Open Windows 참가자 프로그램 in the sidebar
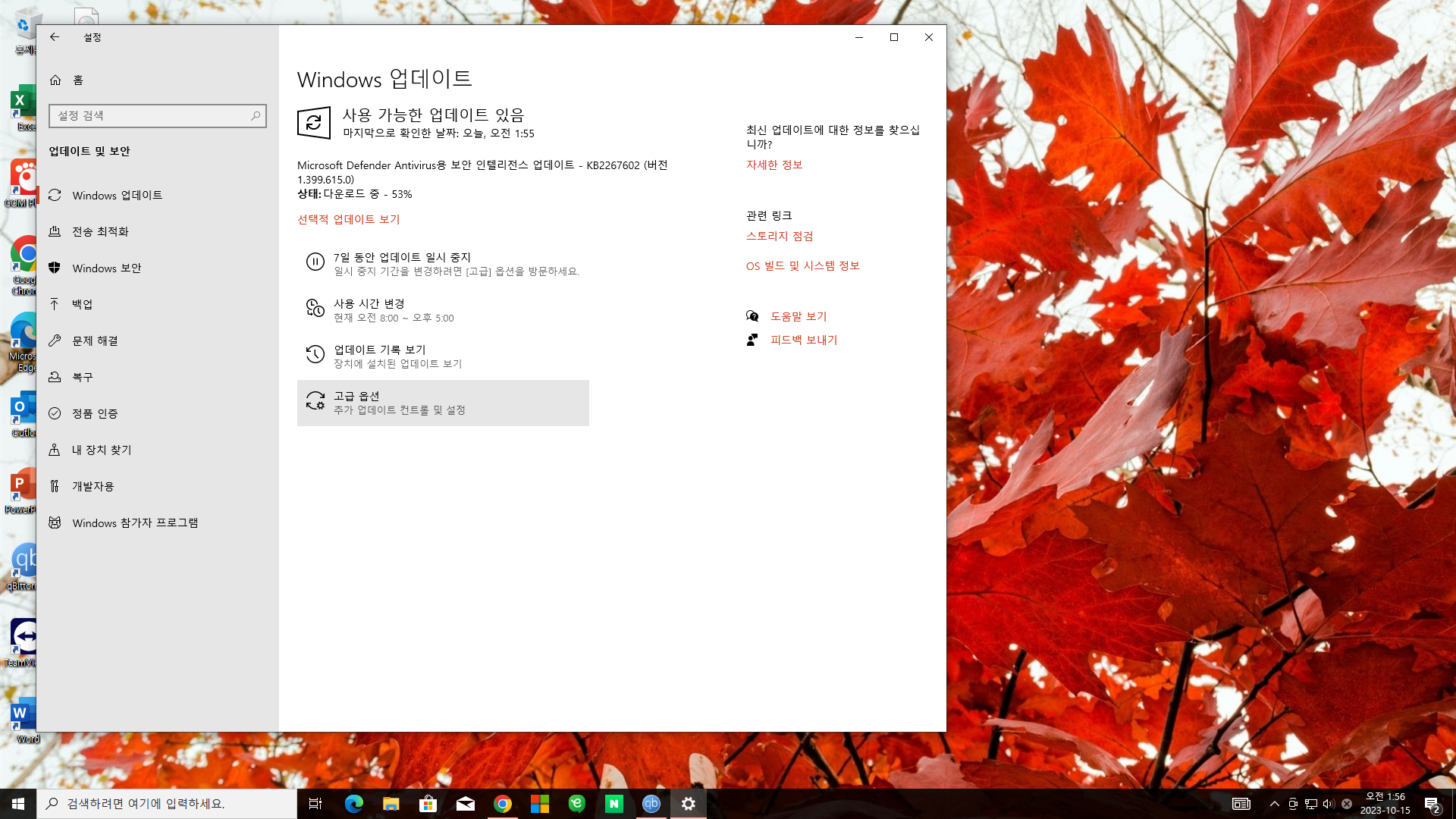1456x819 pixels. coord(157,522)
